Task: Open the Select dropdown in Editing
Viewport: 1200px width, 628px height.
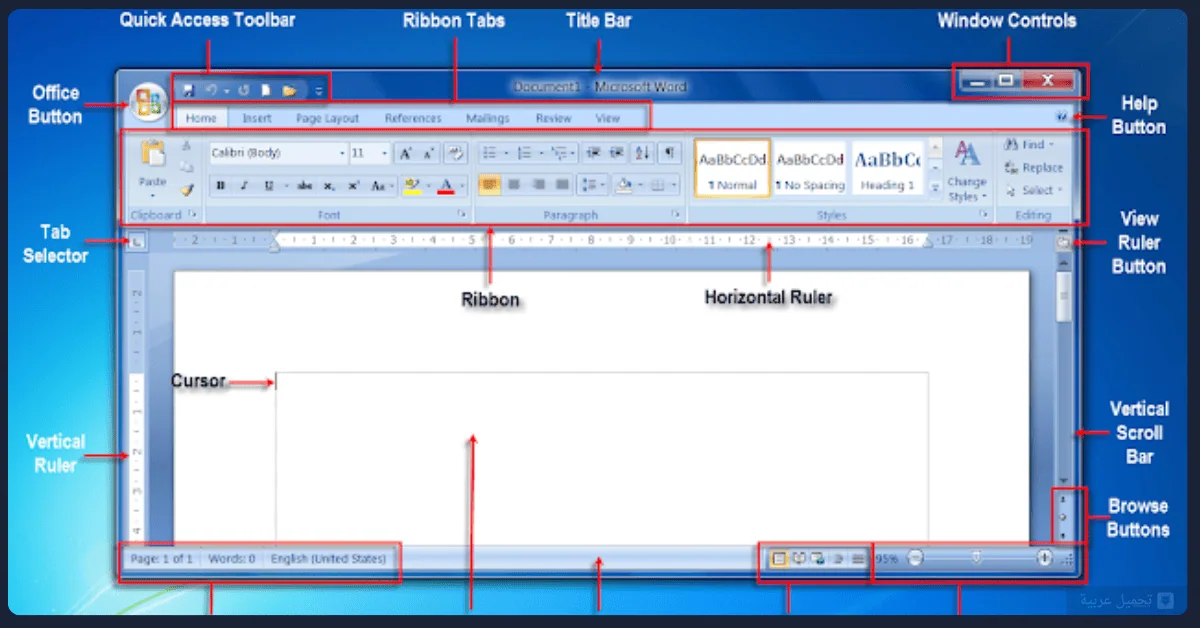Action: pyautogui.click(x=1034, y=190)
